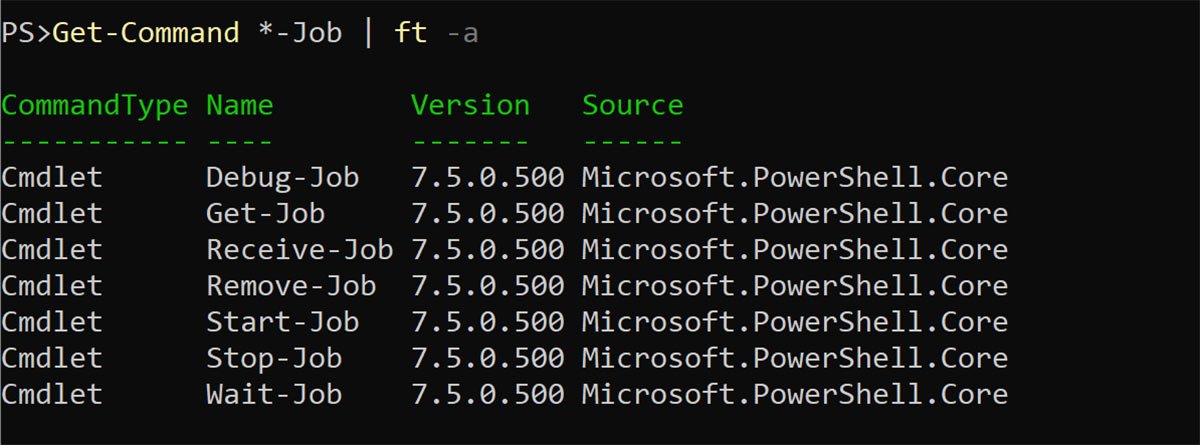Select the Stop-Job cmdlet name

pos(274,358)
